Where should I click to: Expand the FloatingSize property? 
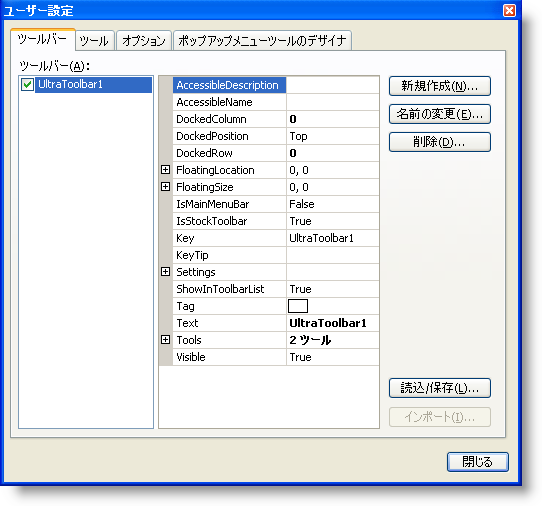[166, 187]
